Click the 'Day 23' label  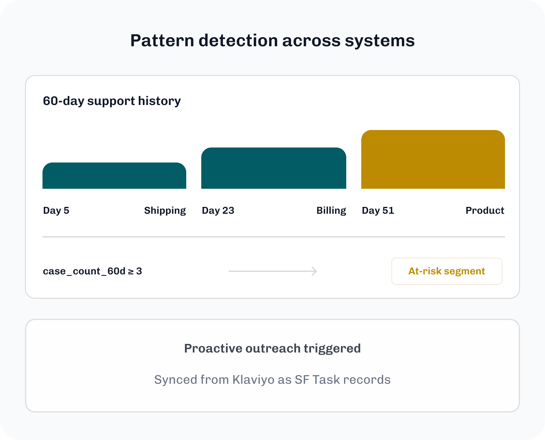[x=218, y=211]
